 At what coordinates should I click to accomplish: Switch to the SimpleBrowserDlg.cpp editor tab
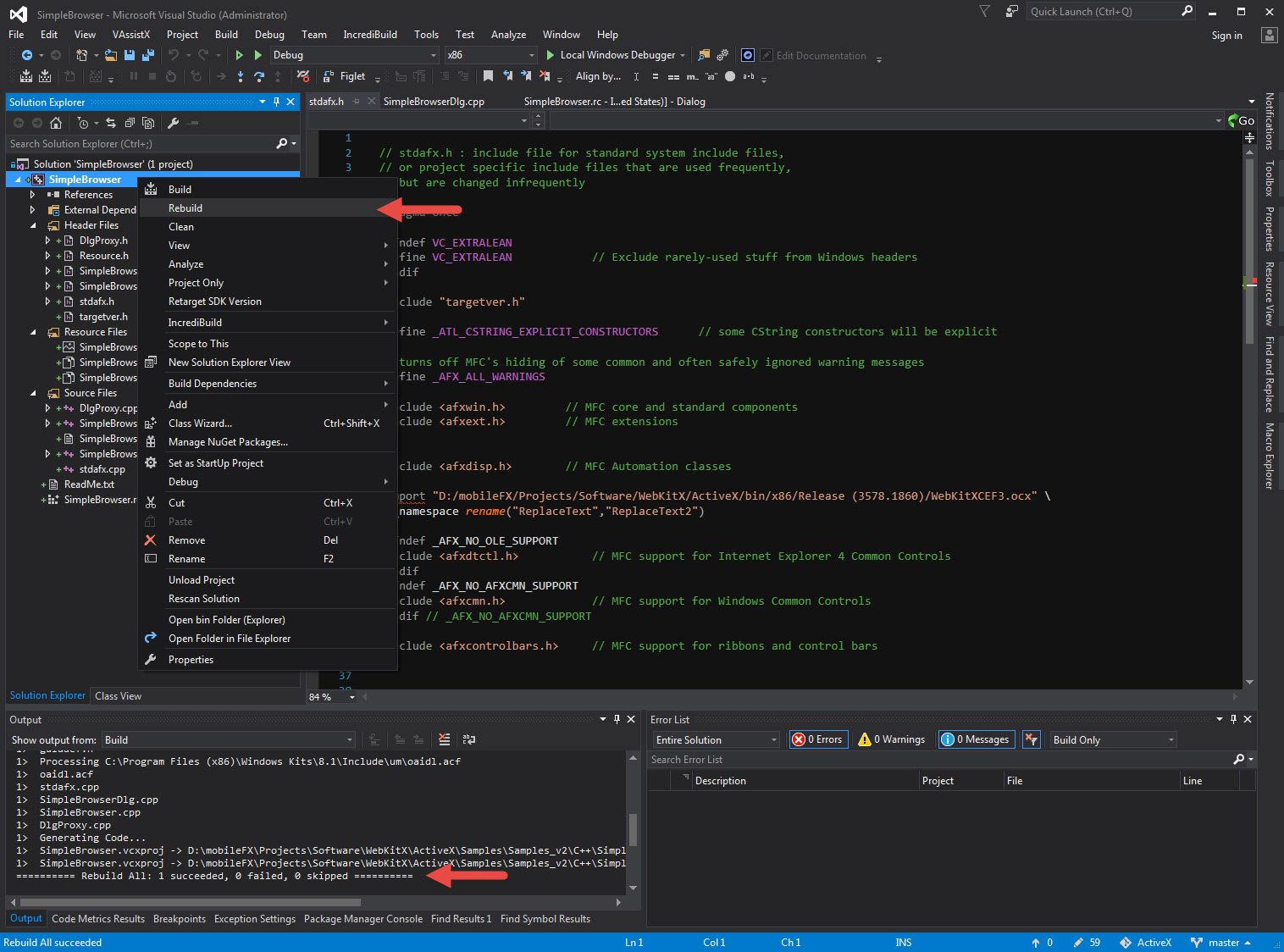(434, 102)
